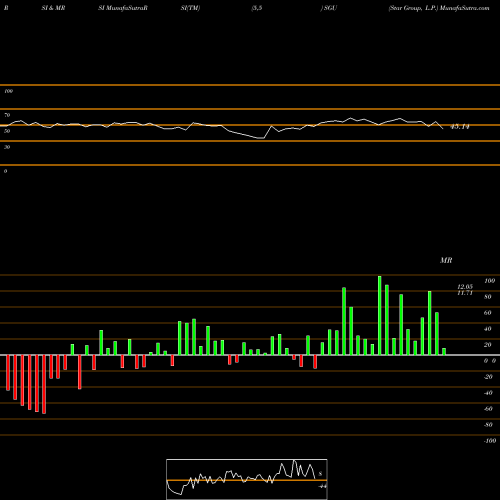Image resolution: width=500 pixels, height=500 pixels.
Task: Click the -44 label in mini chart
Action: click(x=322, y=486)
